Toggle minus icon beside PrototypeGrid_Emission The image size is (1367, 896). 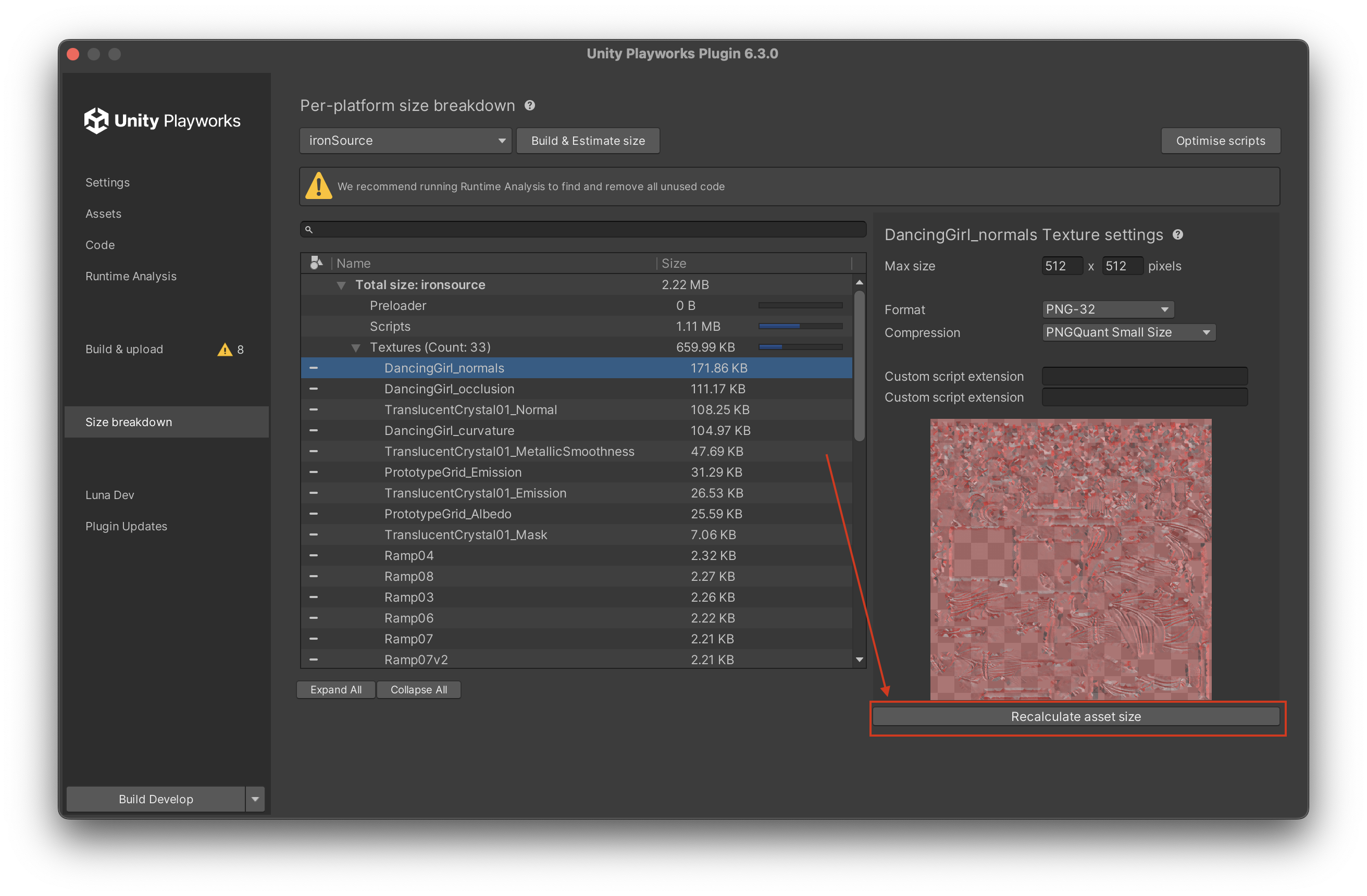point(314,472)
